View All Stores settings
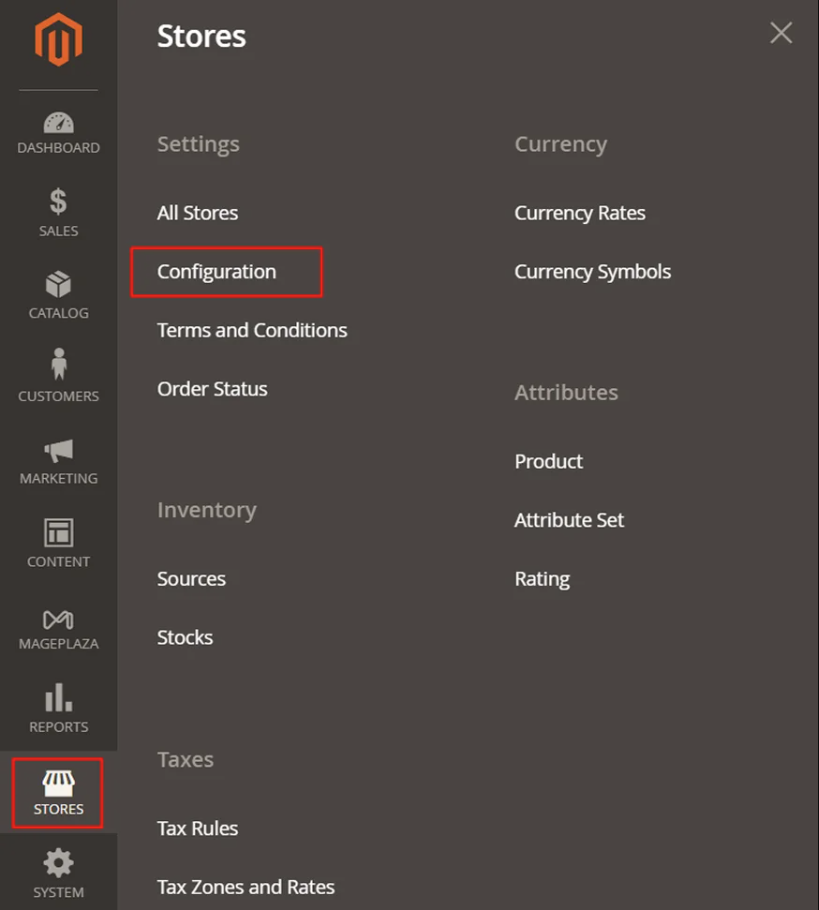819x910 pixels. point(197,212)
